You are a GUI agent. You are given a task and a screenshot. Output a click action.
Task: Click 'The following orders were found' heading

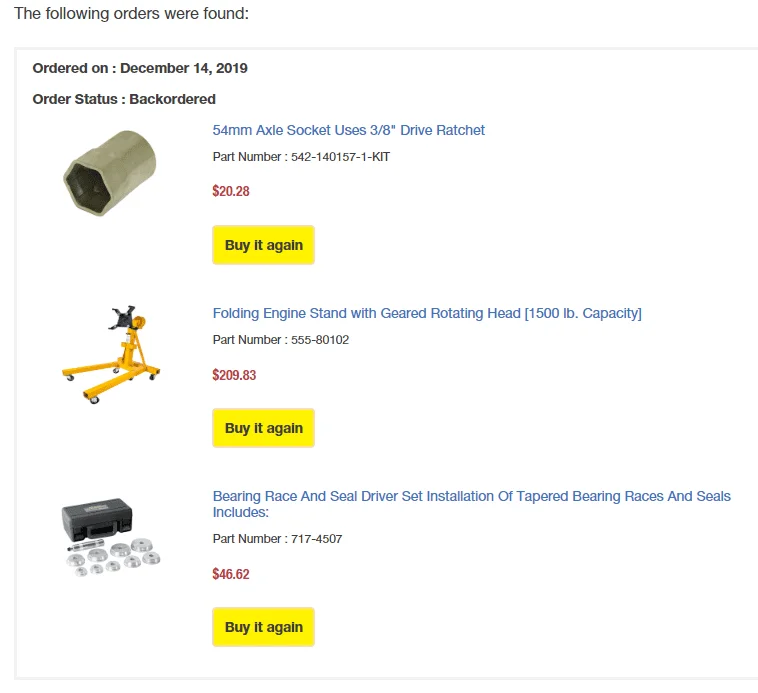[131, 14]
